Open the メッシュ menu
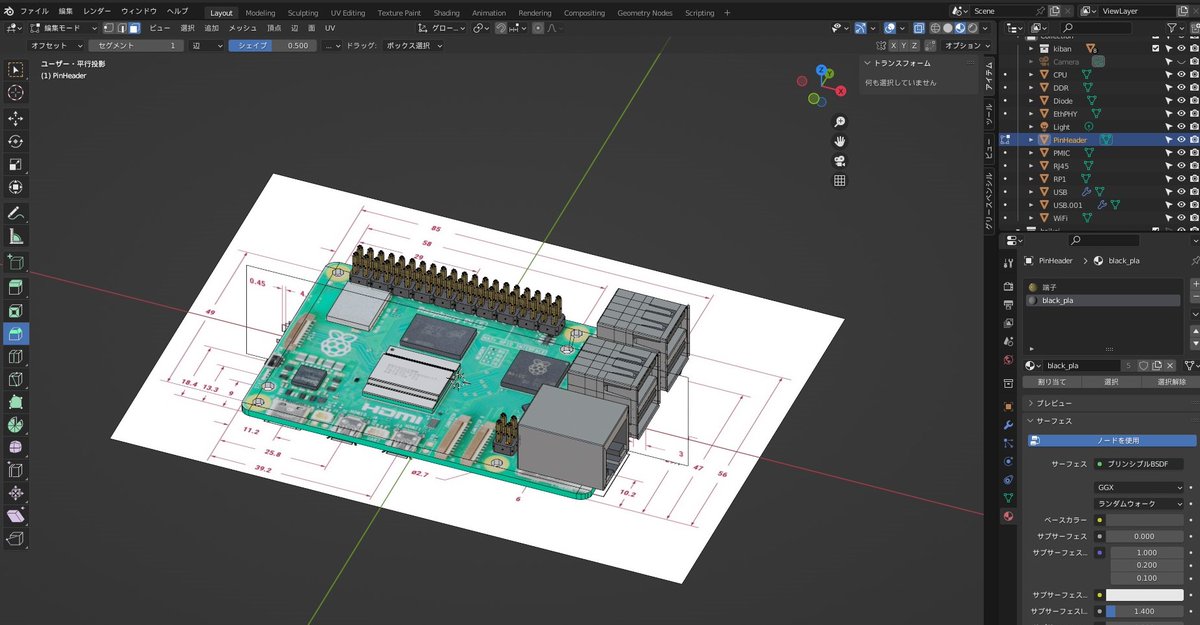 (x=243, y=28)
